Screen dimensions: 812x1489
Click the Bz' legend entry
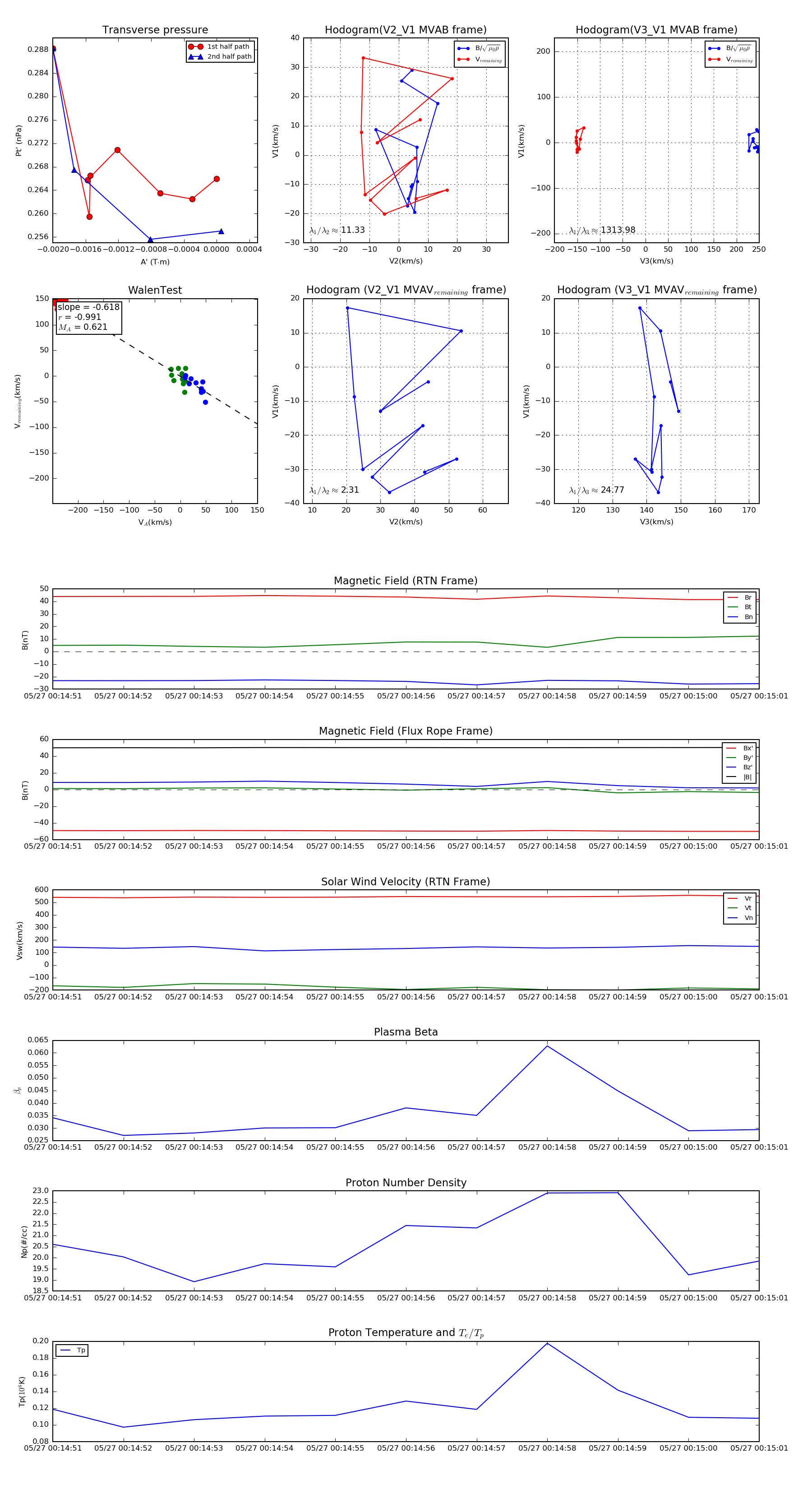tap(740, 767)
